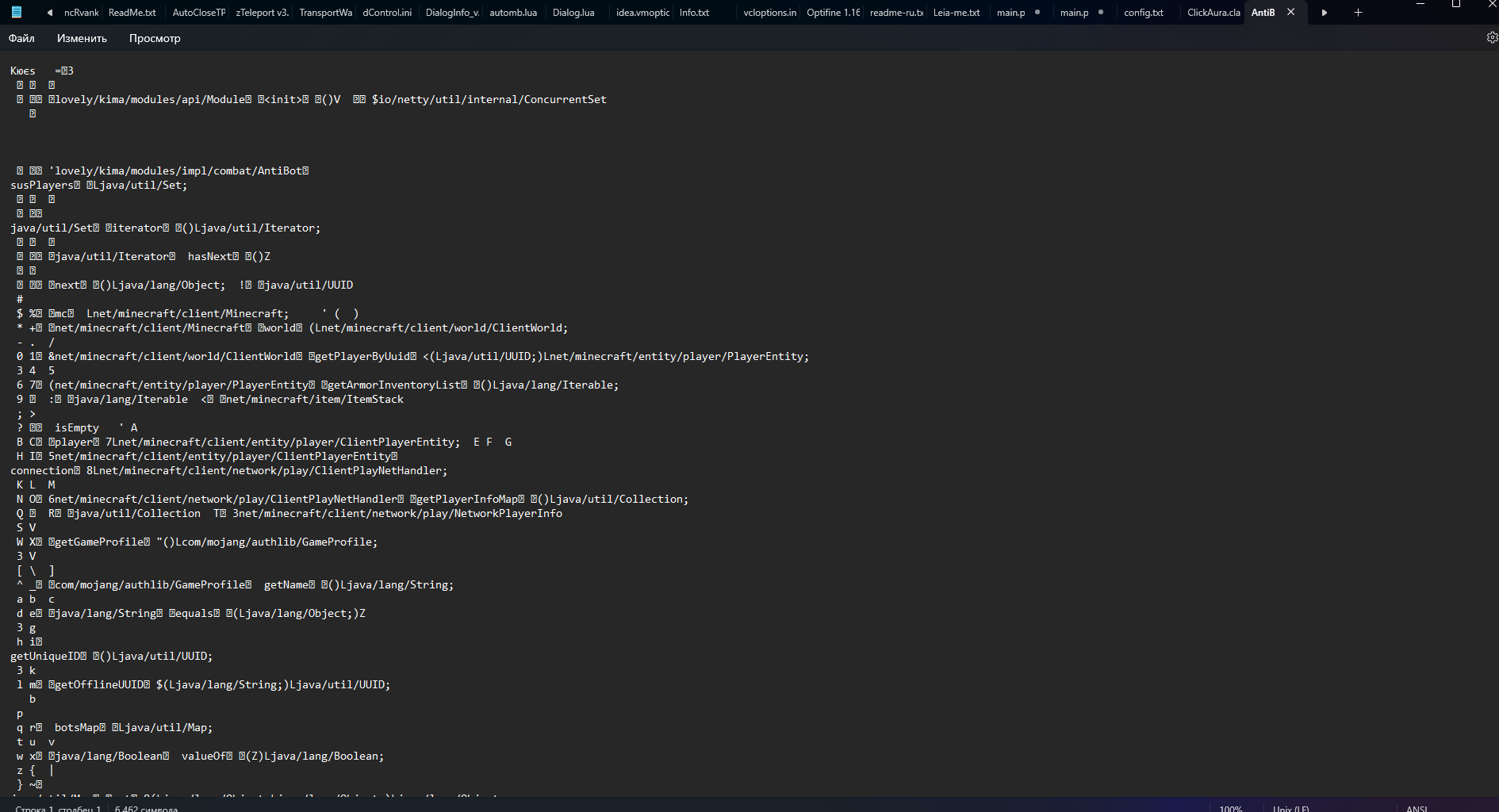Switch to the Leia-me.txt tab
The height and width of the screenshot is (812, 1499).
(957, 13)
